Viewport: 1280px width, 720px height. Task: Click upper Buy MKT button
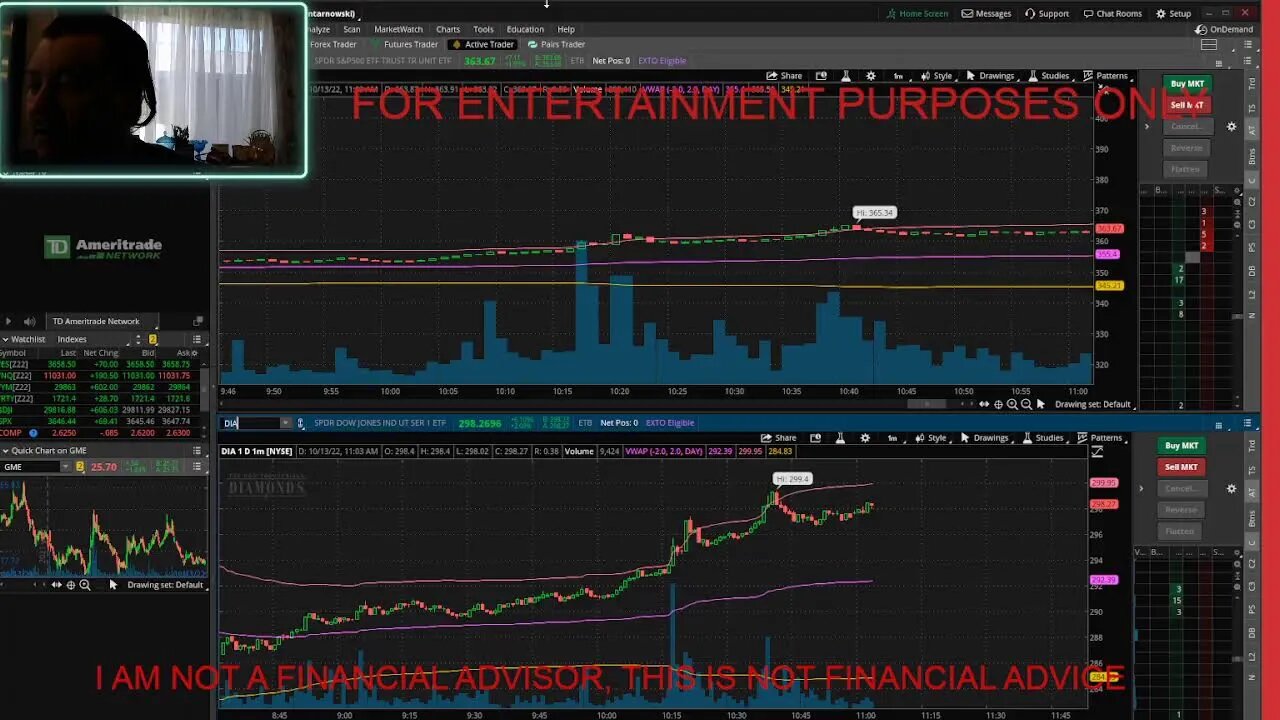click(1187, 84)
